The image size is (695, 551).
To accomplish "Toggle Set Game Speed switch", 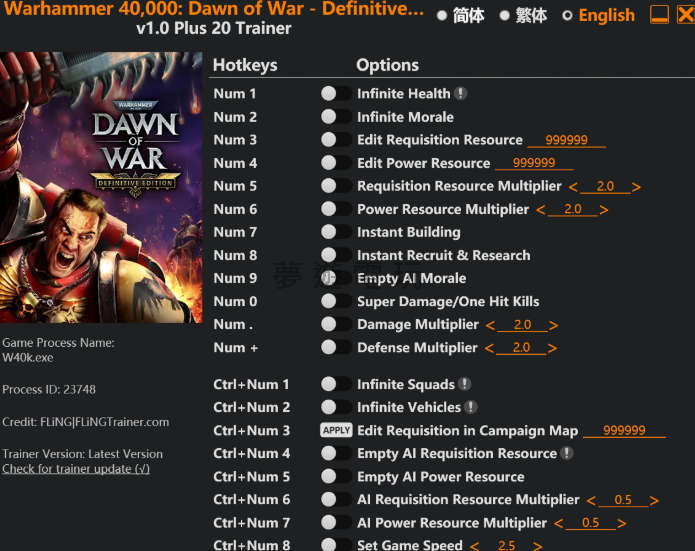I will pyautogui.click(x=336, y=545).
